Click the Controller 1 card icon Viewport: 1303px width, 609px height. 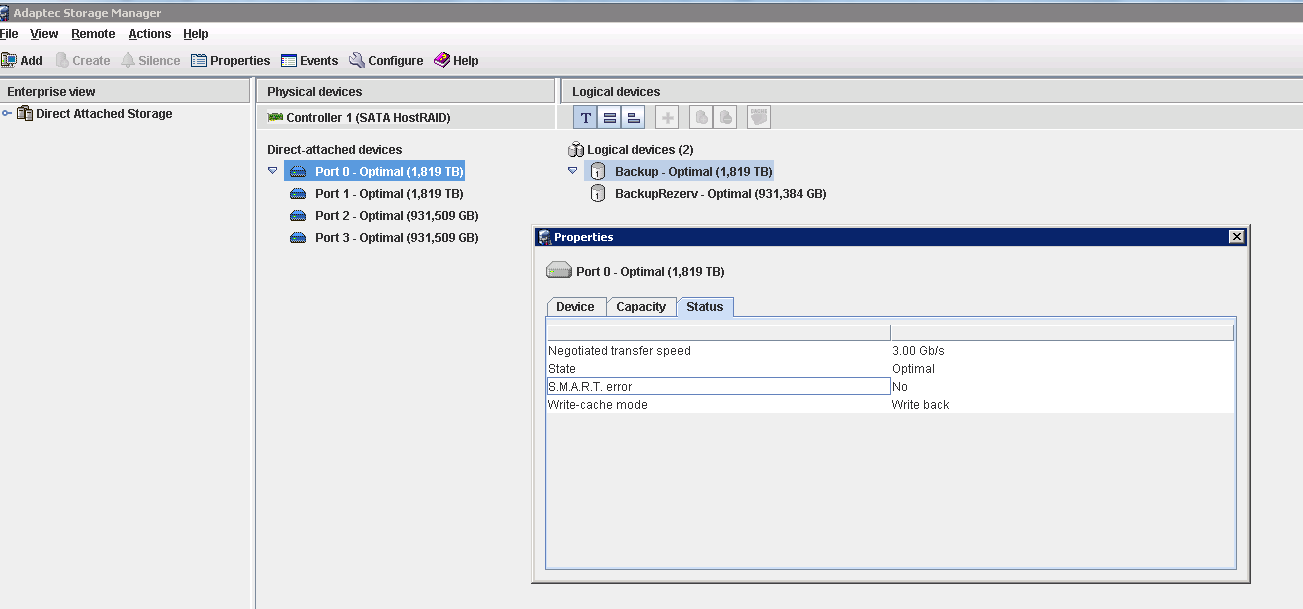pos(275,118)
